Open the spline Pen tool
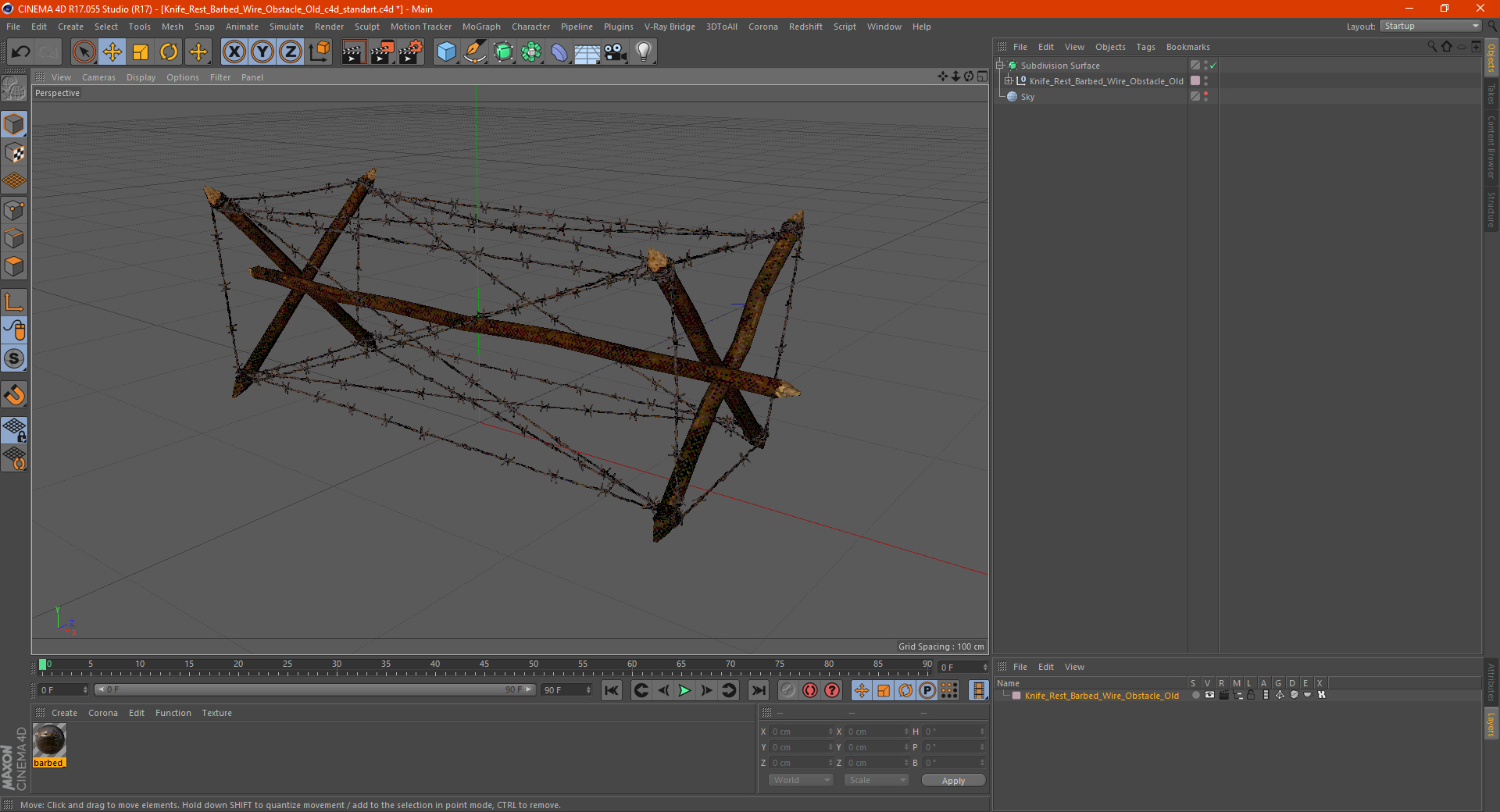 point(475,52)
